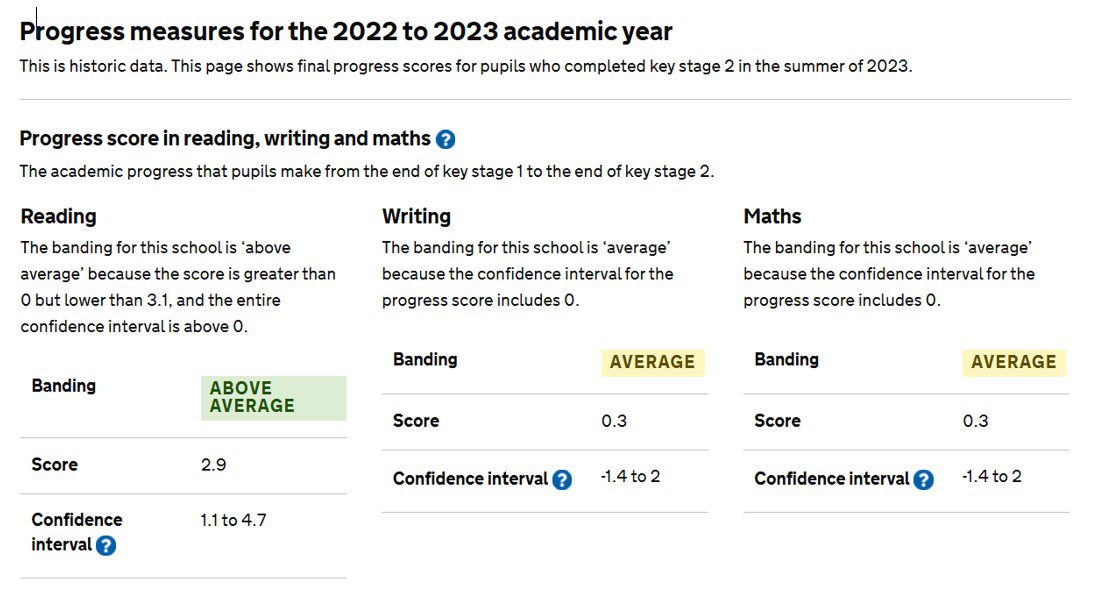The height and width of the screenshot is (605, 1111).
Task: Select Reading confidence interval 1.1 to 4.7
Action: [233, 520]
